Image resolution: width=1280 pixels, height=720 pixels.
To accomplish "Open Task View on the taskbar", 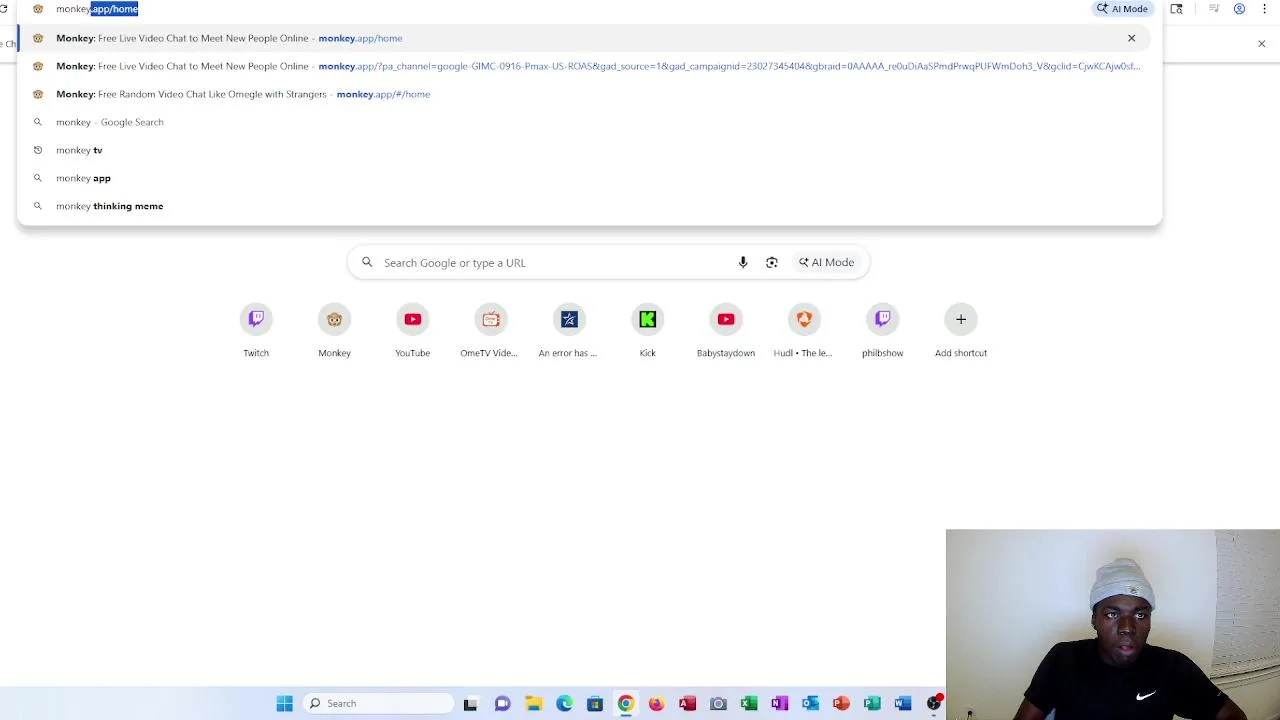I will click(x=470, y=703).
